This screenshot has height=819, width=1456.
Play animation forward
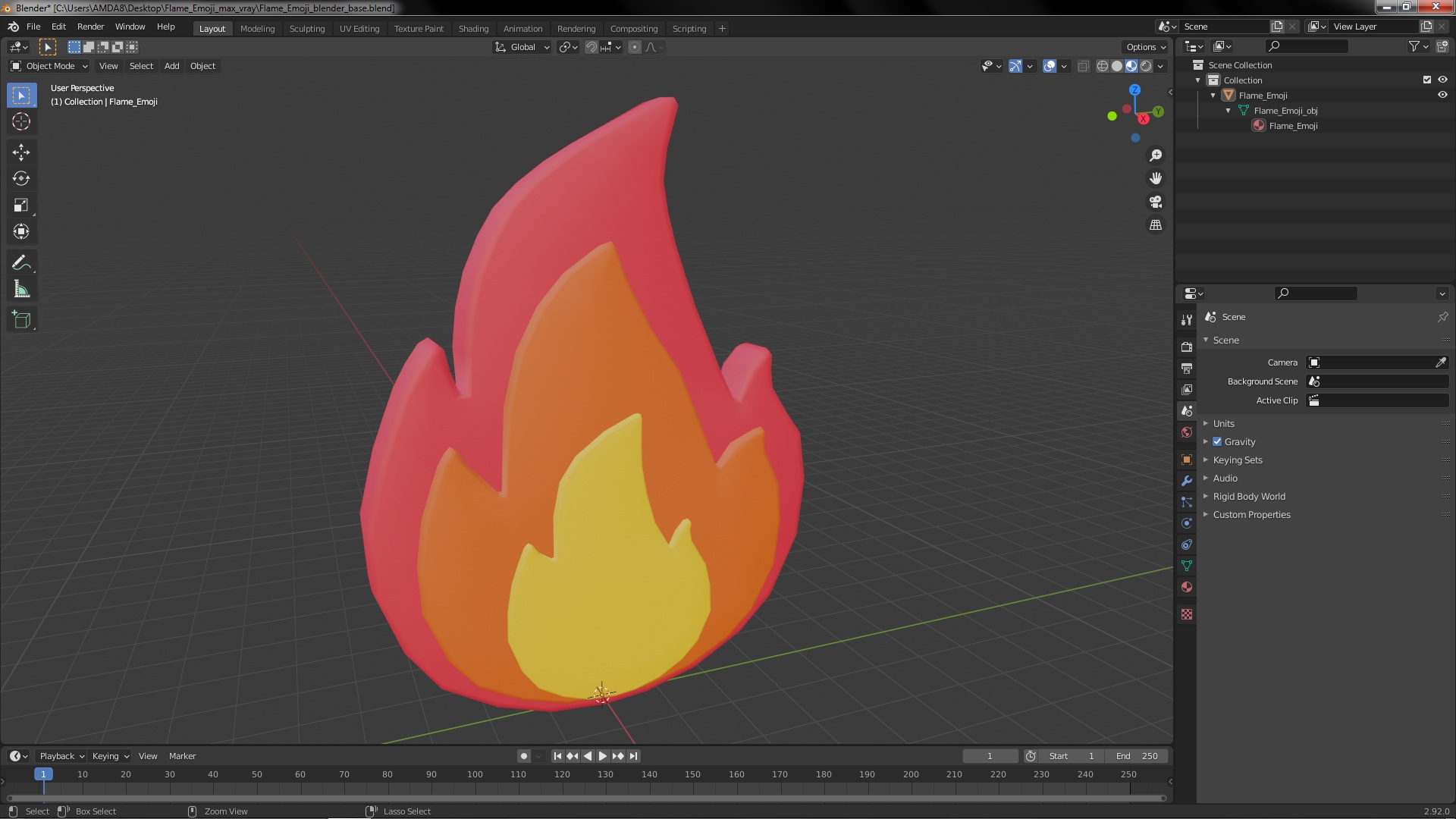(603, 756)
